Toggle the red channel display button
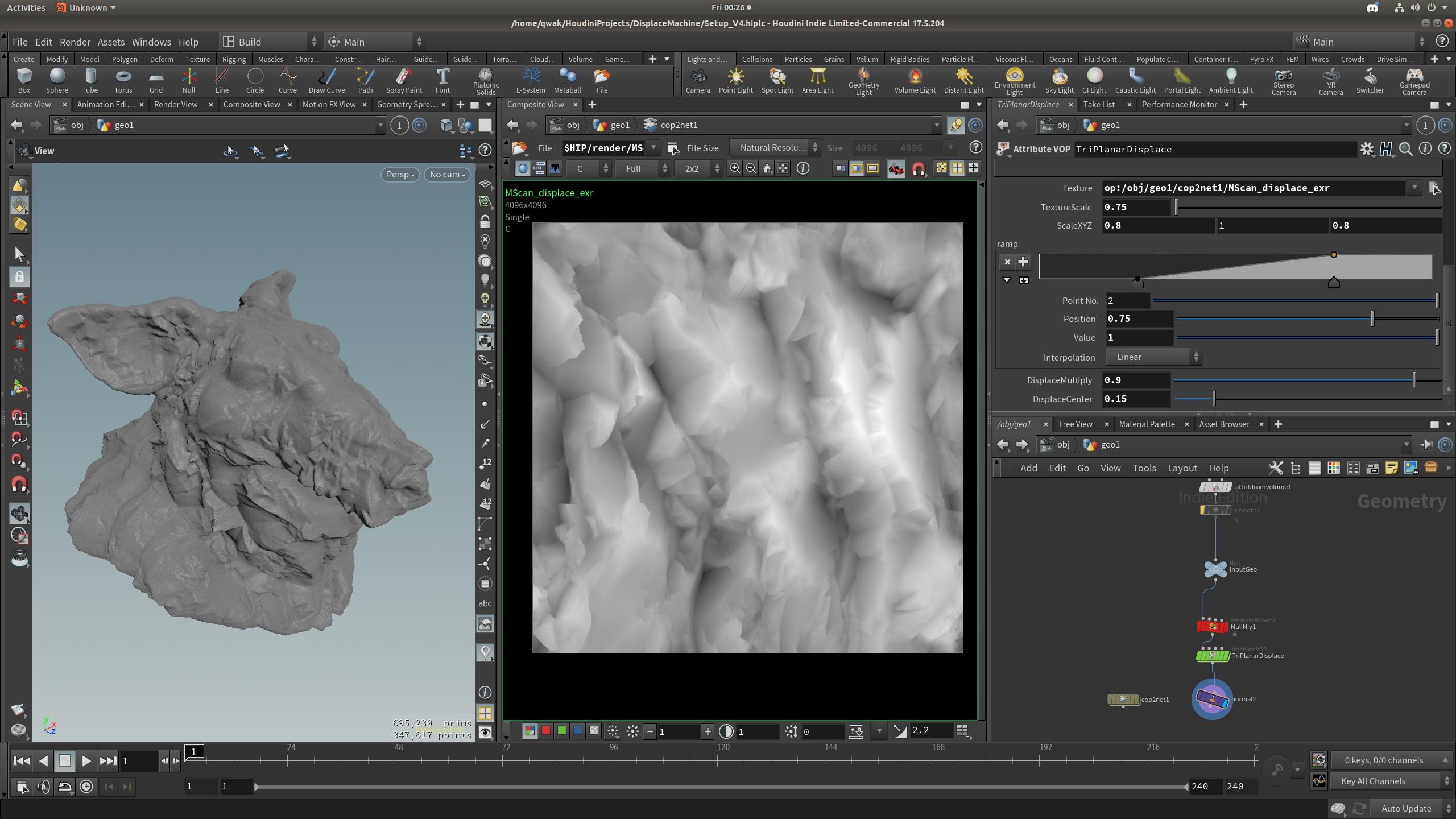The width and height of the screenshot is (1456, 819). 545,731
